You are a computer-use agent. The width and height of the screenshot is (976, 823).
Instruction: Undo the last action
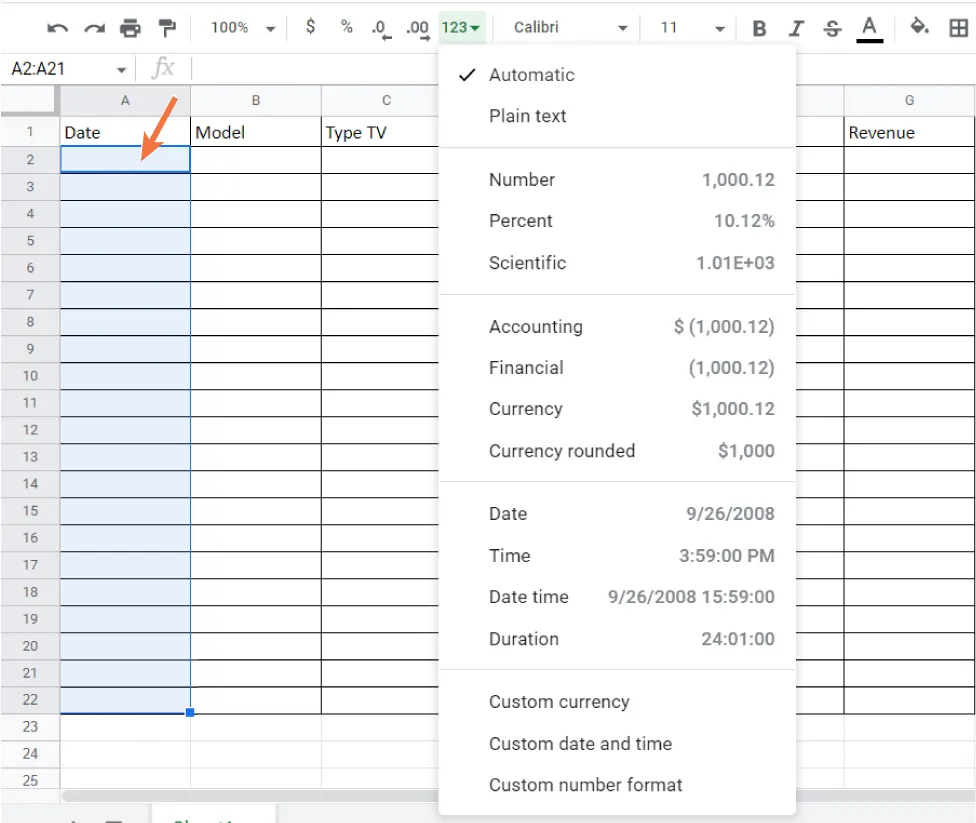coord(57,28)
